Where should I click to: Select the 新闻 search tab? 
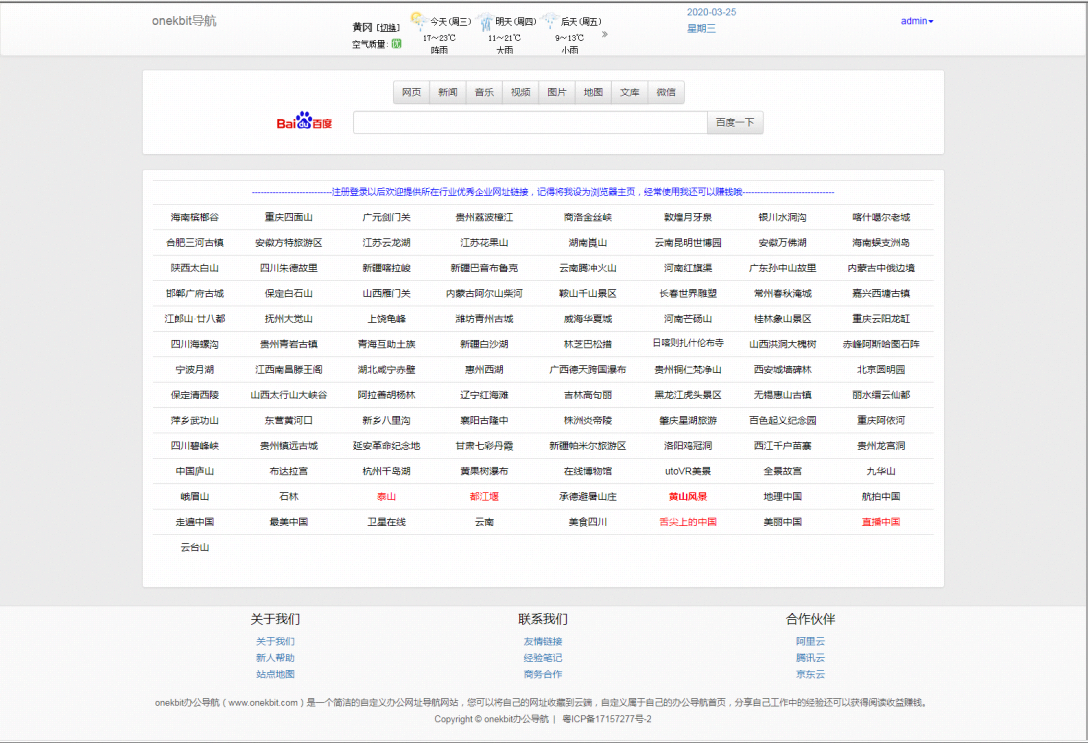[x=447, y=92]
